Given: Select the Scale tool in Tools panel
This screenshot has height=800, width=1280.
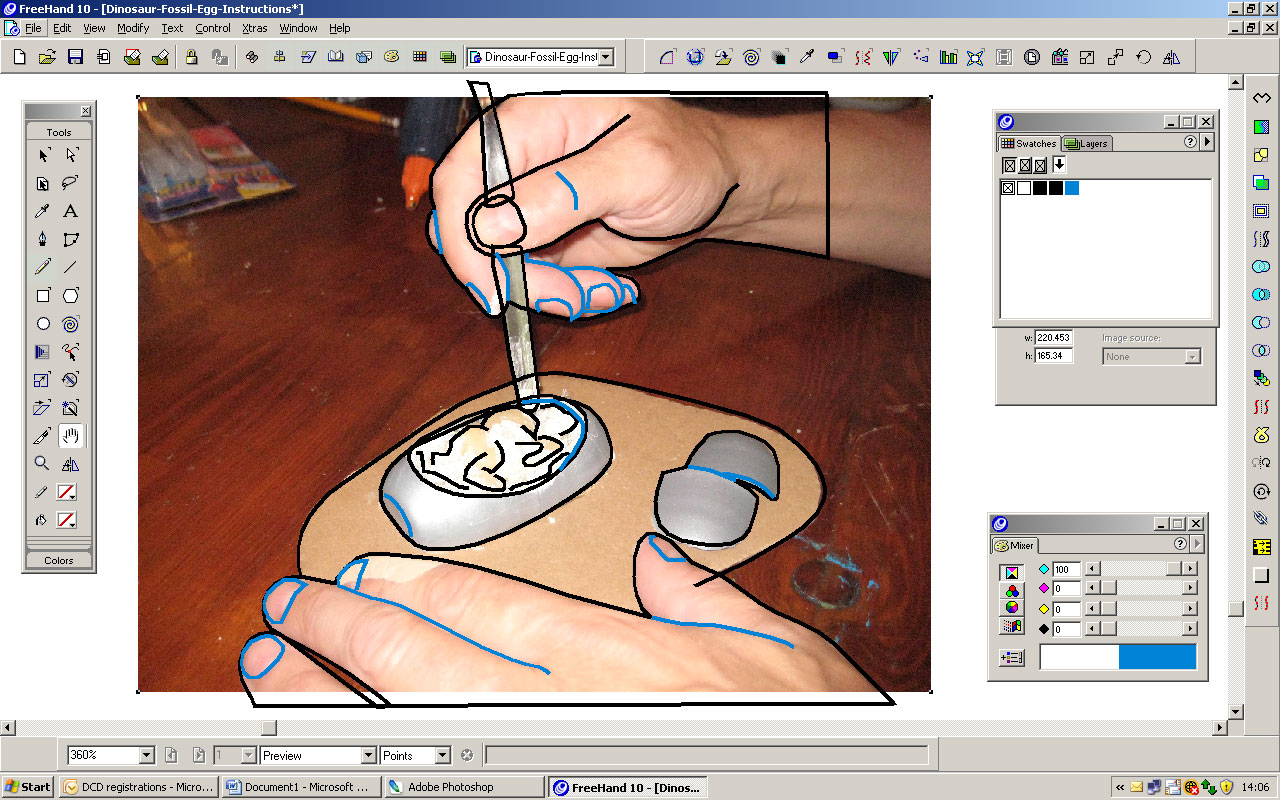Looking at the screenshot, I should [x=43, y=379].
